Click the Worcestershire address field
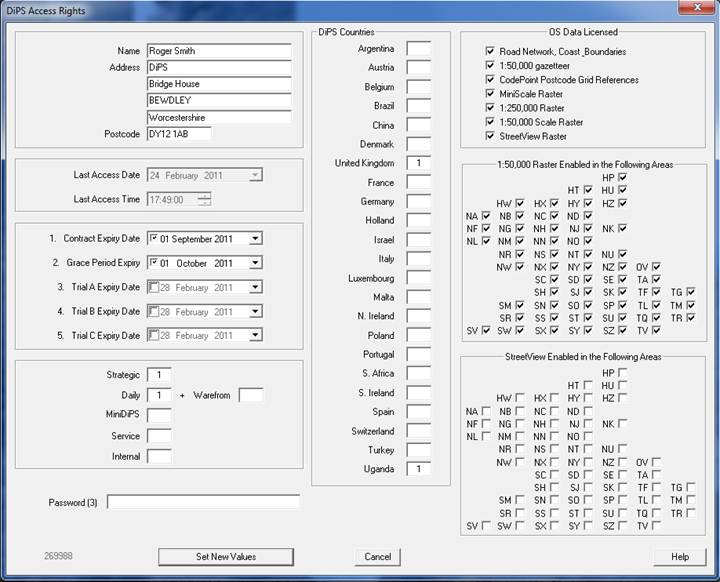The height and width of the screenshot is (582, 720). coord(219,117)
